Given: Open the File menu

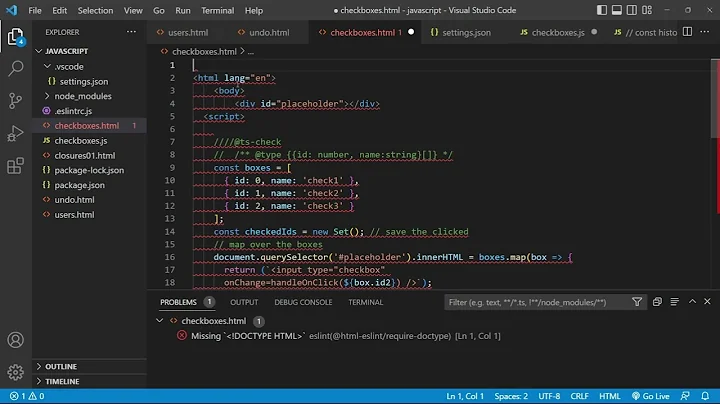Looking at the screenshot, I should (x=35, y=10).
